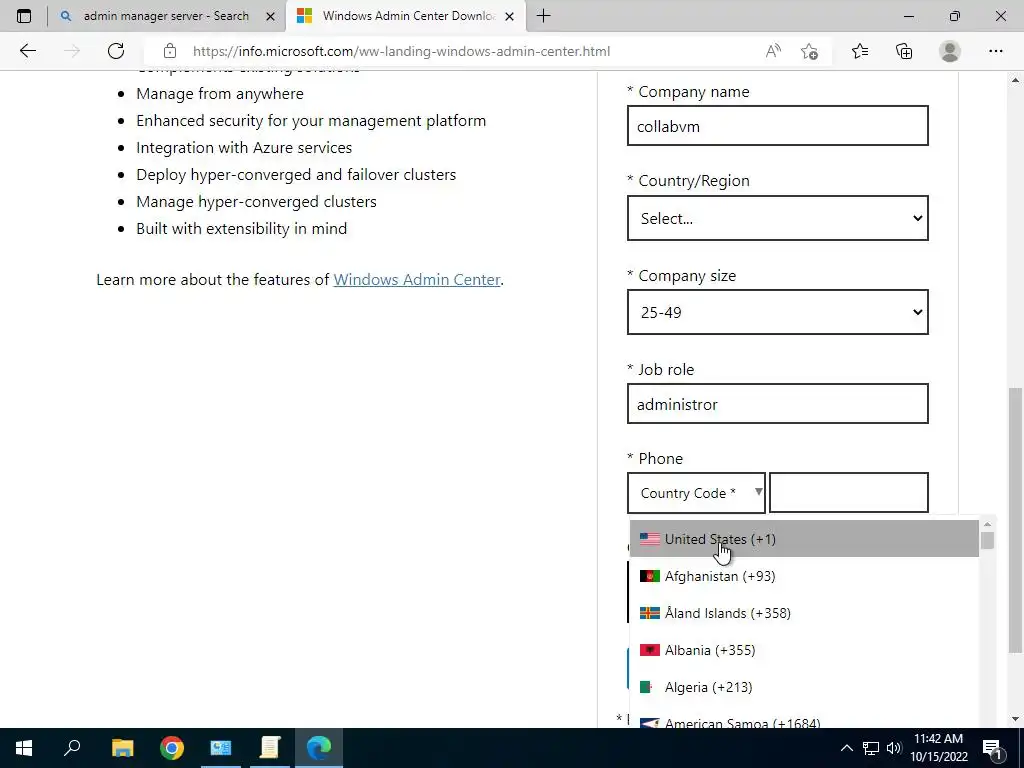Open Windows taskbar search
1024x768 pixels.
72,748
